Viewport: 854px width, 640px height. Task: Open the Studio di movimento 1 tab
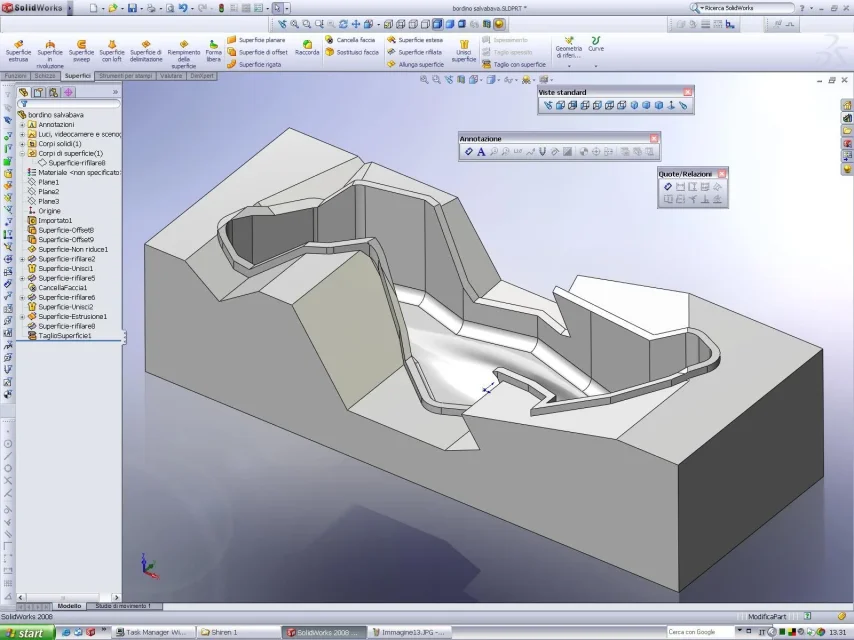click(123, 606)
